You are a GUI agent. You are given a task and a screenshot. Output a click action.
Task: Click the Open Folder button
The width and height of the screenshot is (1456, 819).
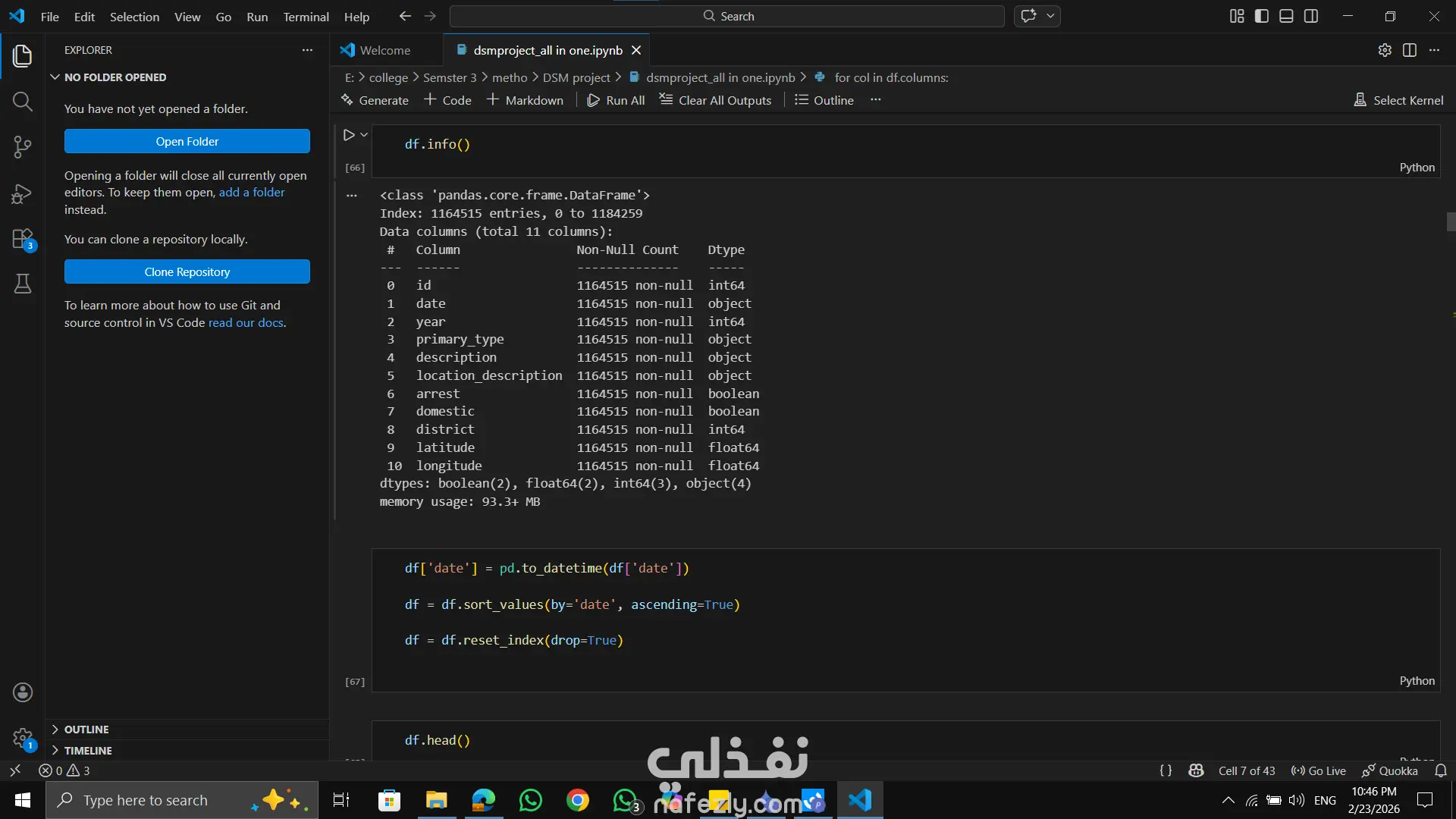point(187,141)
